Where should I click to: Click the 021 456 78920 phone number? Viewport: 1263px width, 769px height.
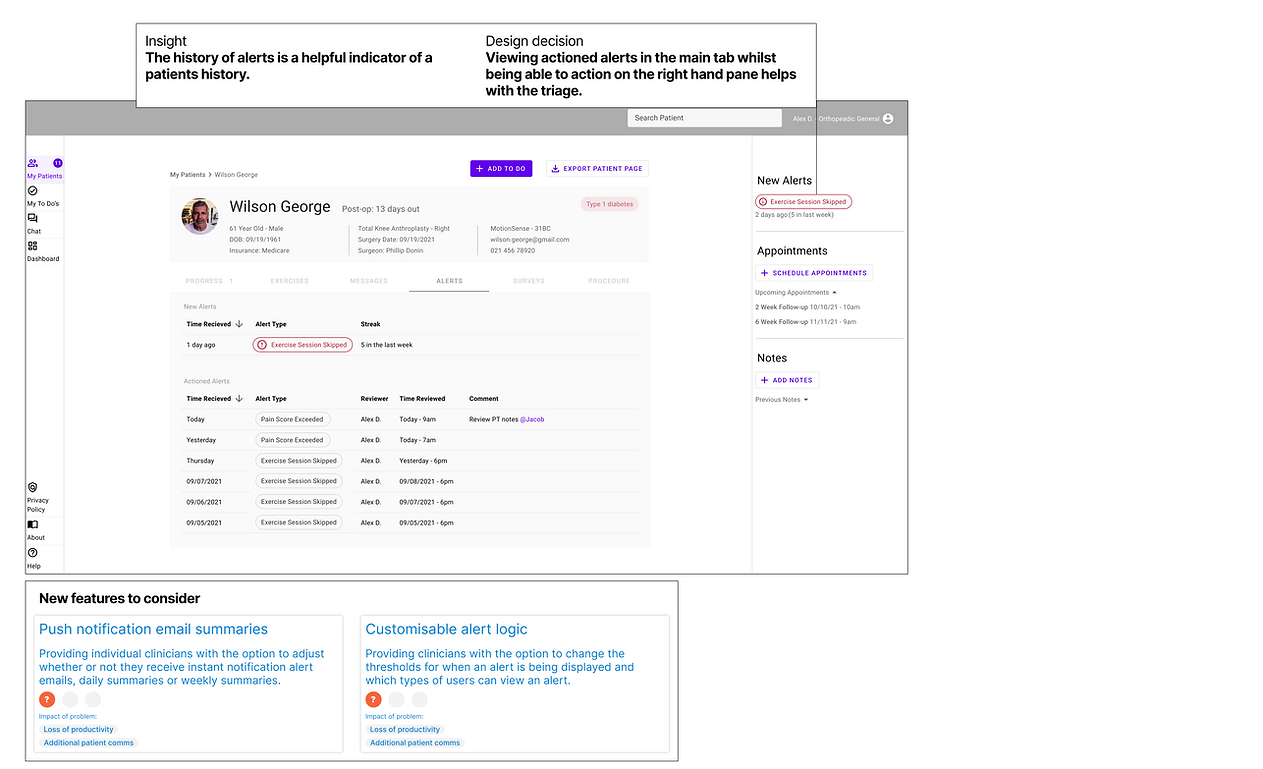(512, 251)
